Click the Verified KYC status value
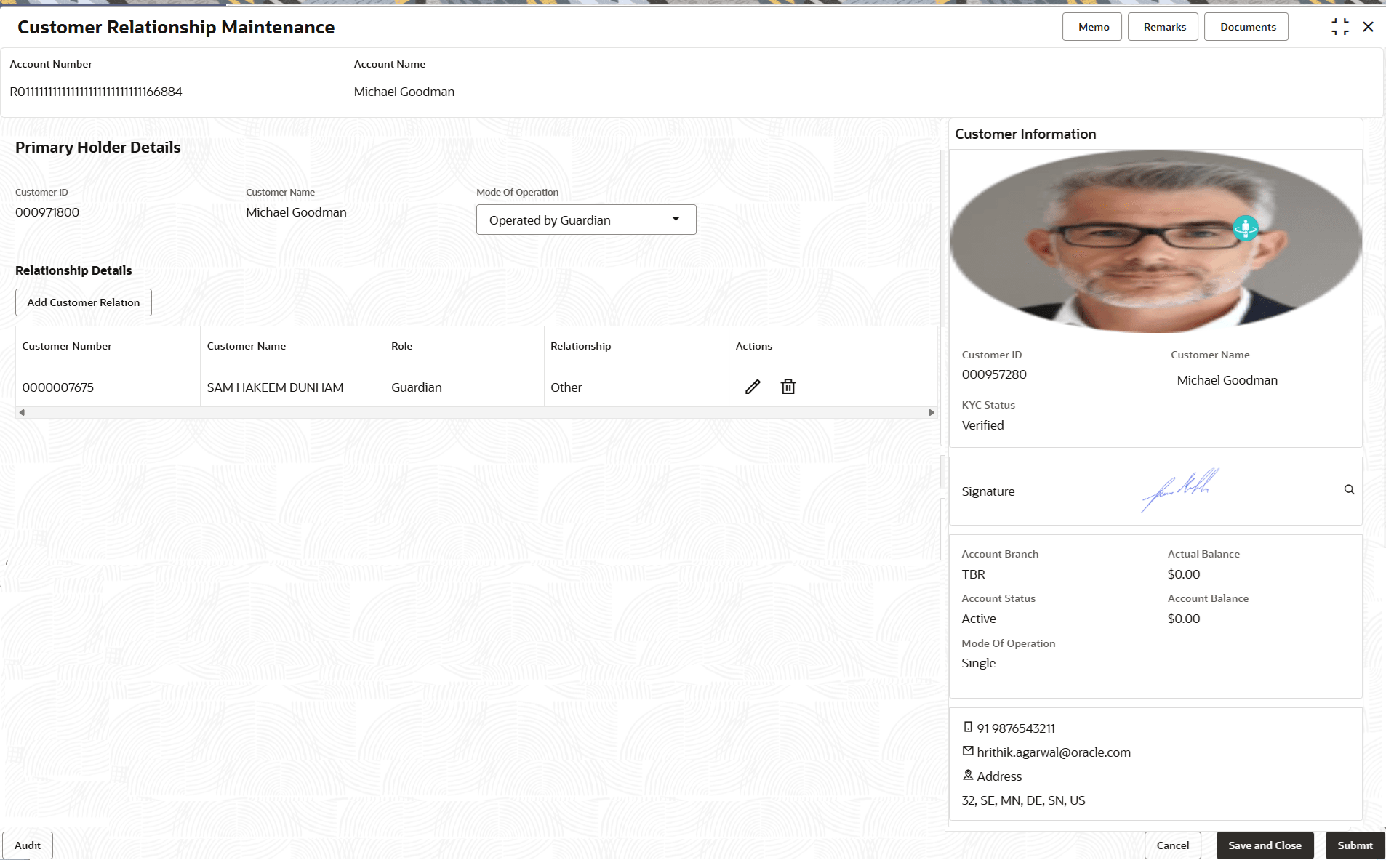The width and height of the screenshot is (1386, 868). pyautogui.click(x=982, y=425)
